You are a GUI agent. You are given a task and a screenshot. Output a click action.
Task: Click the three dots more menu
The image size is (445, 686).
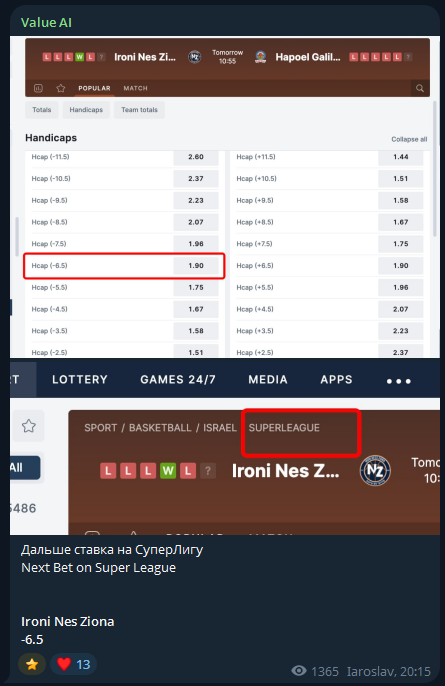click(x=399, y=381)
